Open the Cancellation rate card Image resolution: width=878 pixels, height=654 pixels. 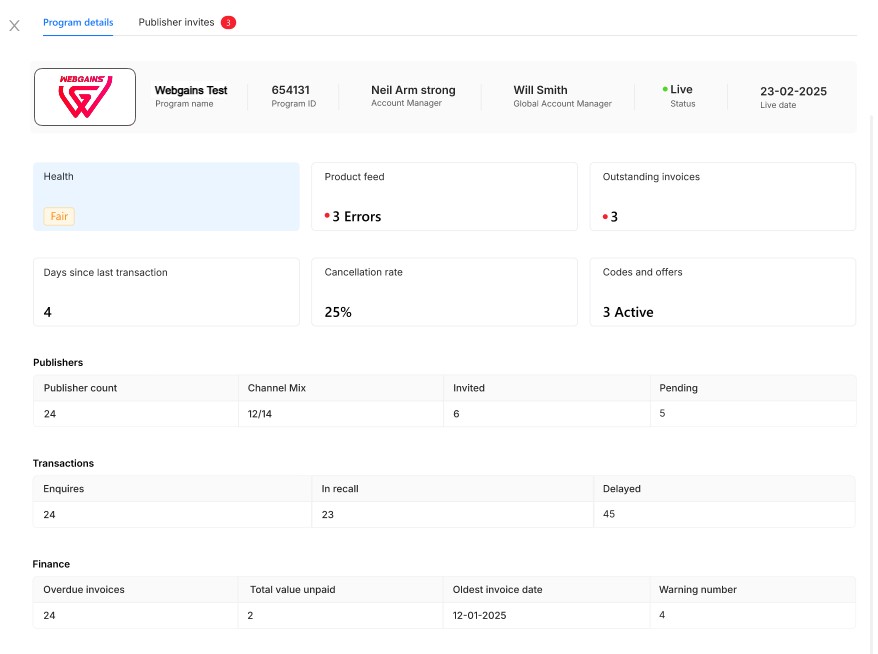click(444, 292)
